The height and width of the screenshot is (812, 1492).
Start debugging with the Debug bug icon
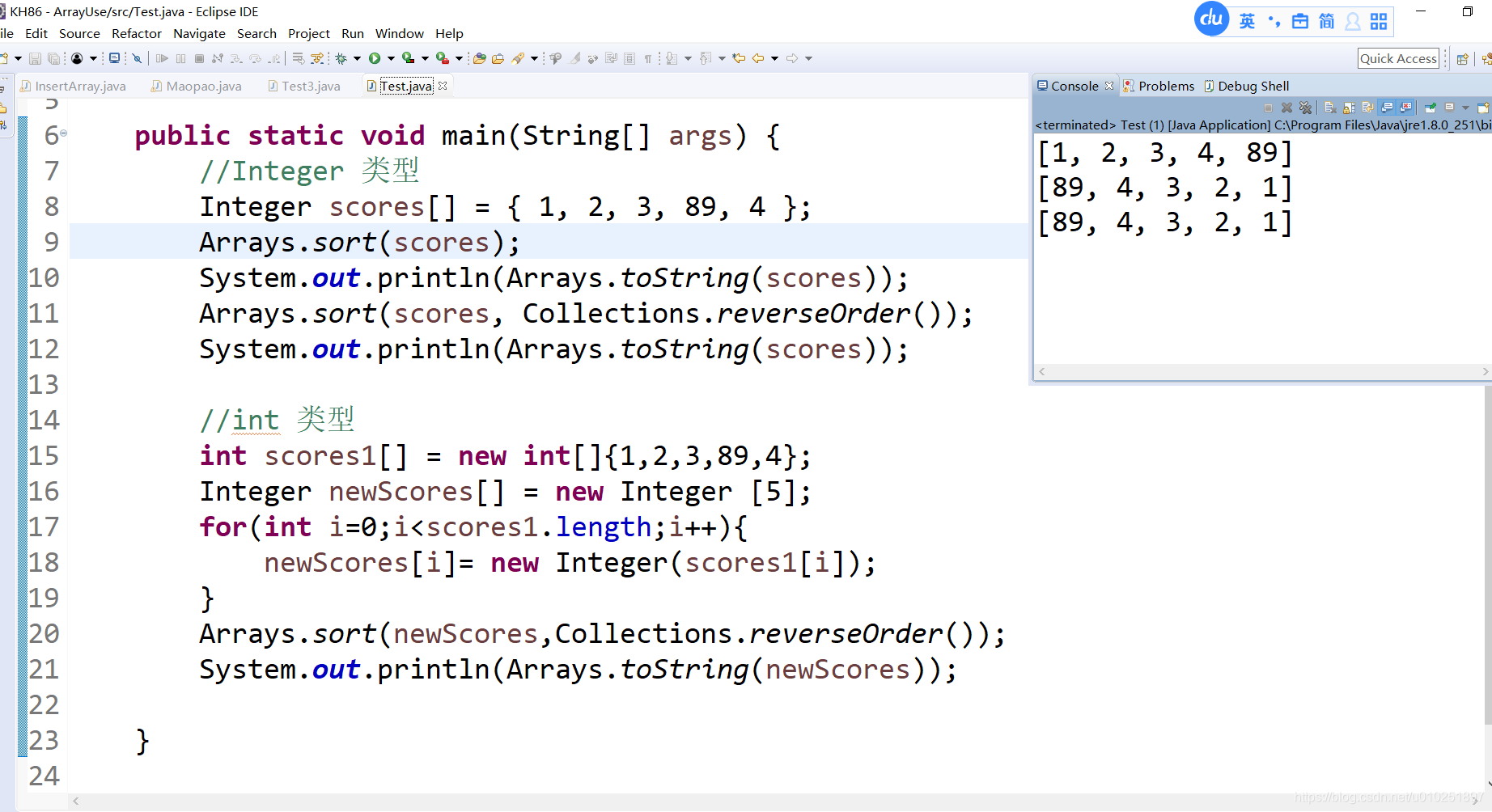coord(340,57)
